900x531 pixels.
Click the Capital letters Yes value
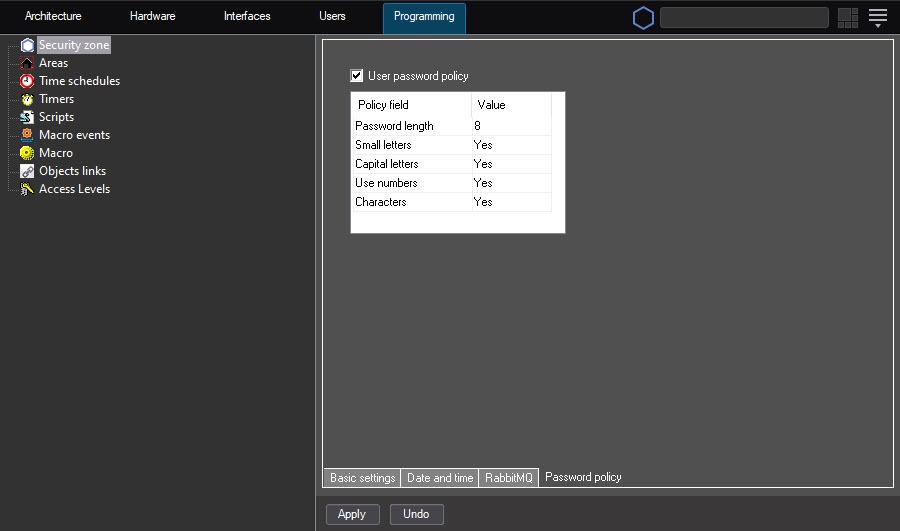(x=511, y=164)
